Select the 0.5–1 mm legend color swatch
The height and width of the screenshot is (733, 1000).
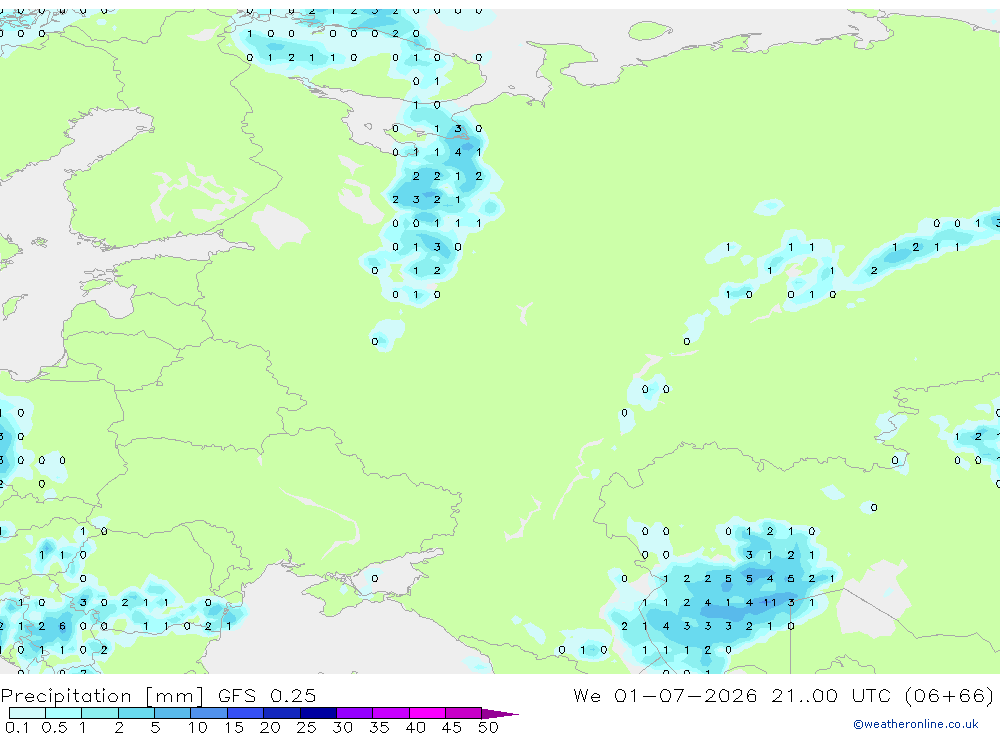click(64, 713)
